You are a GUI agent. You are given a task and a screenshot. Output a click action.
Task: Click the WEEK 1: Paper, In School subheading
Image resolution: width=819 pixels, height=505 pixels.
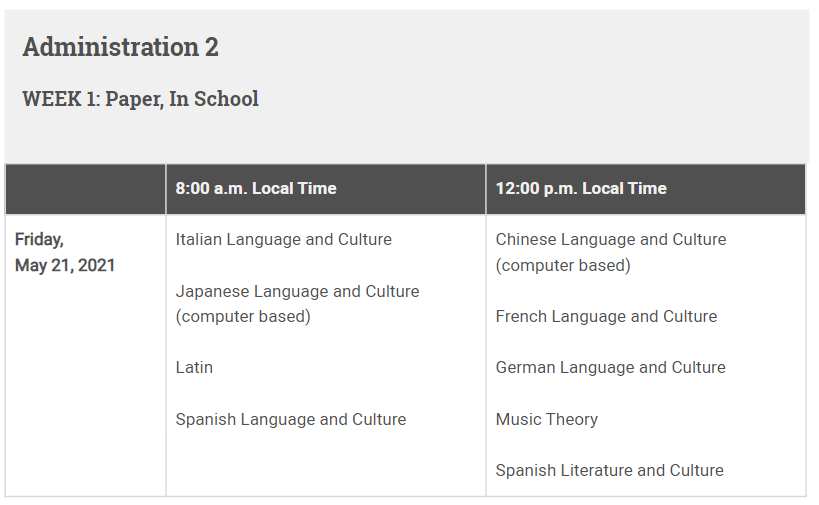[140, 99]
